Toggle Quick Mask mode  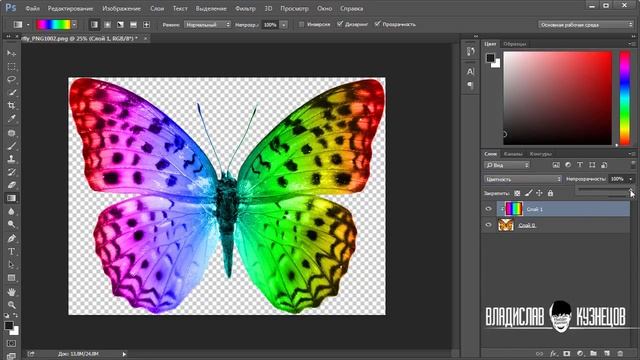pos(11,344)
